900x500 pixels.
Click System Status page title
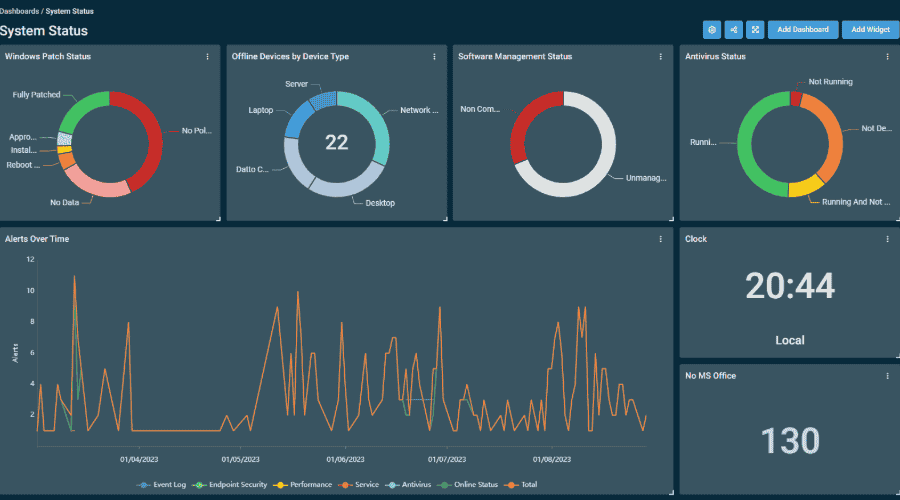(44, 31)
